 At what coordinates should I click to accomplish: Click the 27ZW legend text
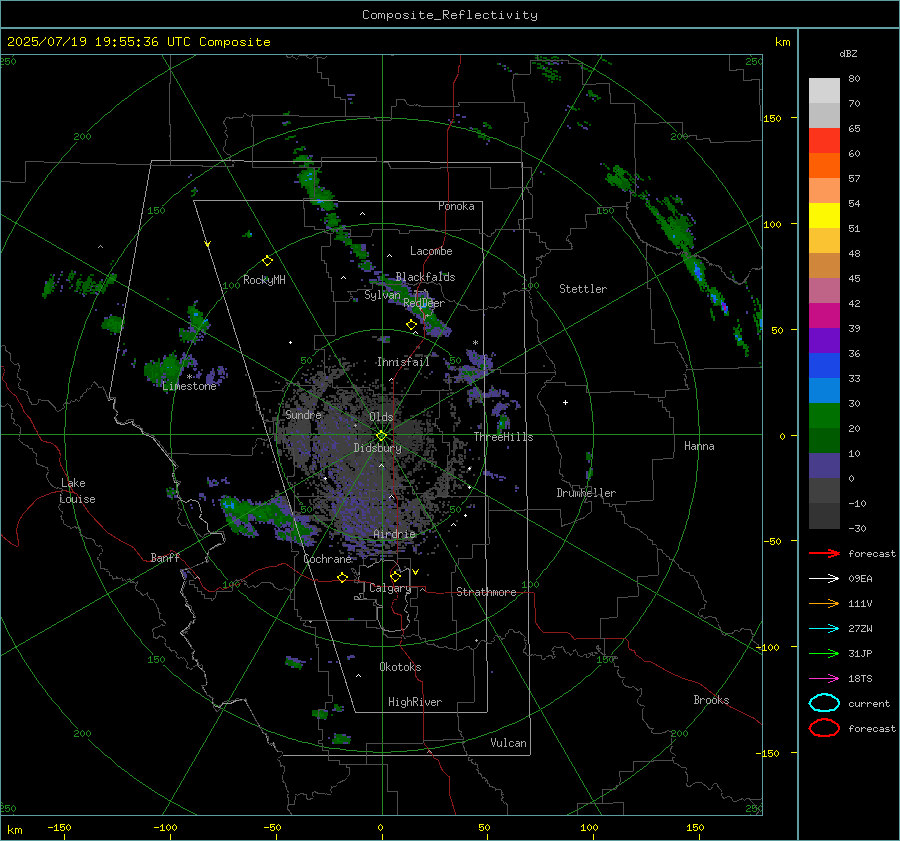[860, 629]
